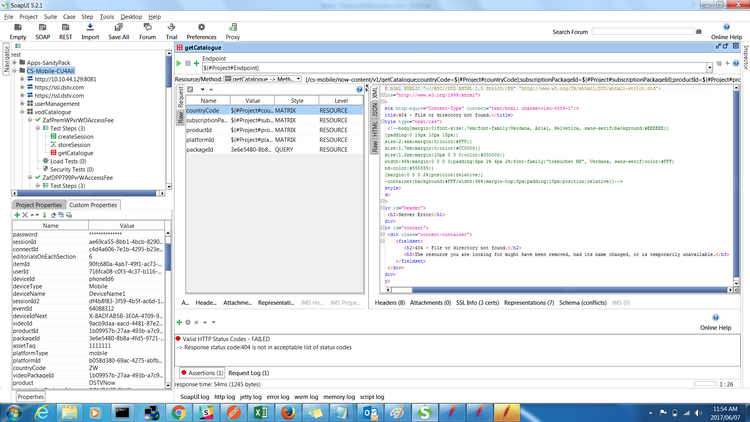750x422 pixels.
Task: Open Preferences from the toolbar
Action: point(201,29)
